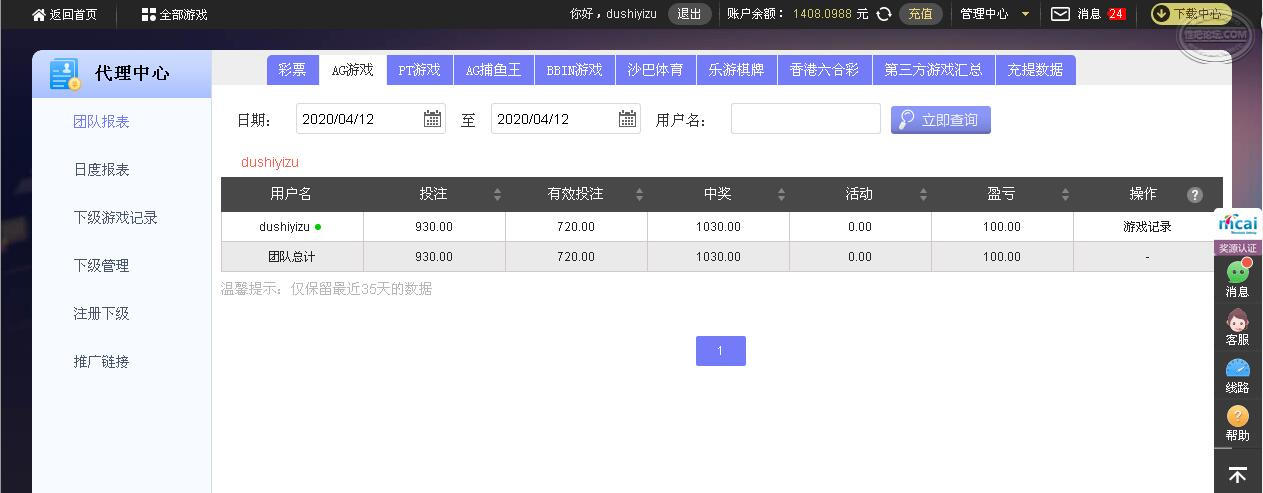Switch to the 乐游棋牌 tab
This screenshot has height=493, width=1263.
pos(736,70)
